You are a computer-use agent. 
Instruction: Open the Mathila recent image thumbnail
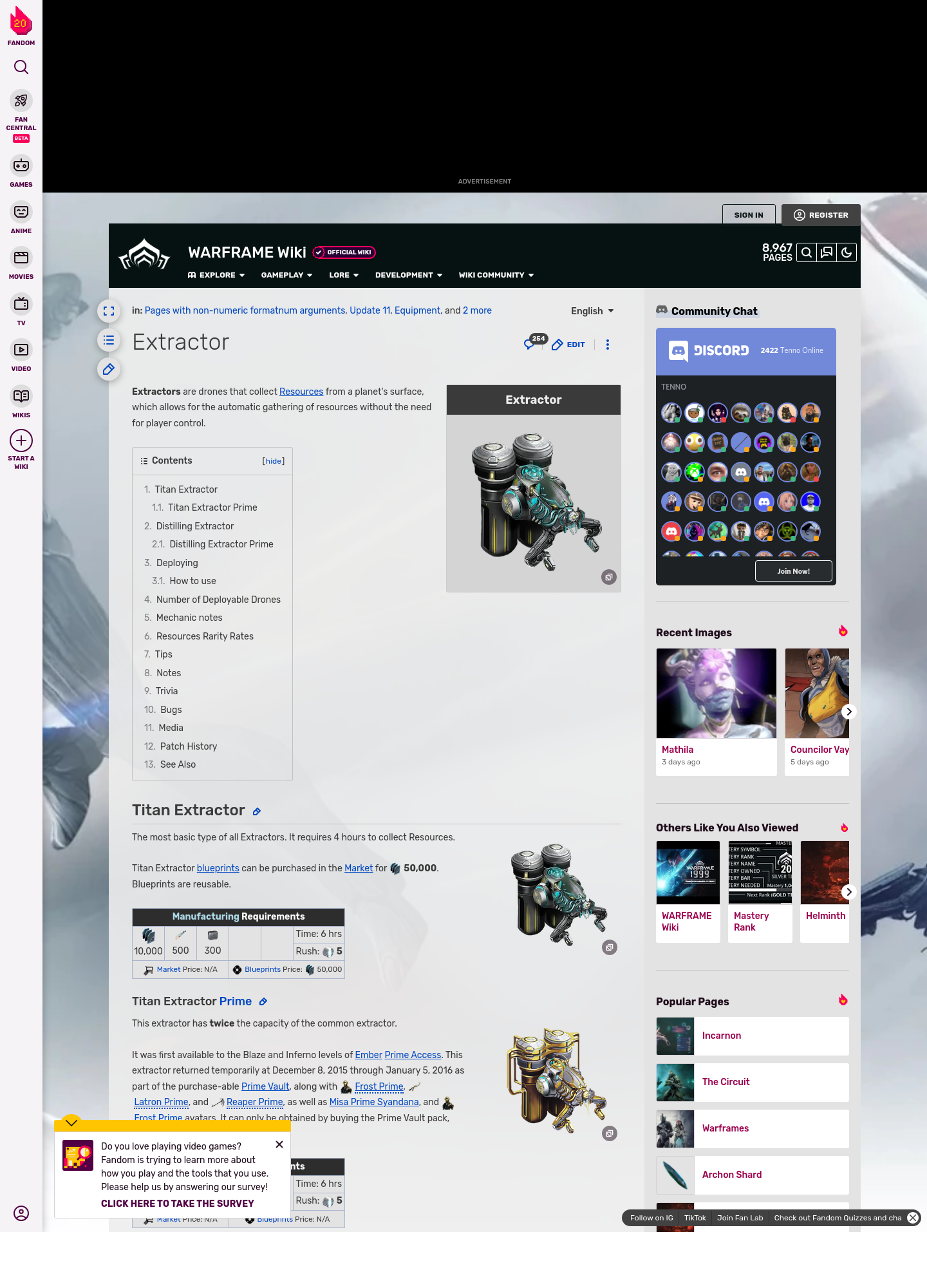point(716,693)
